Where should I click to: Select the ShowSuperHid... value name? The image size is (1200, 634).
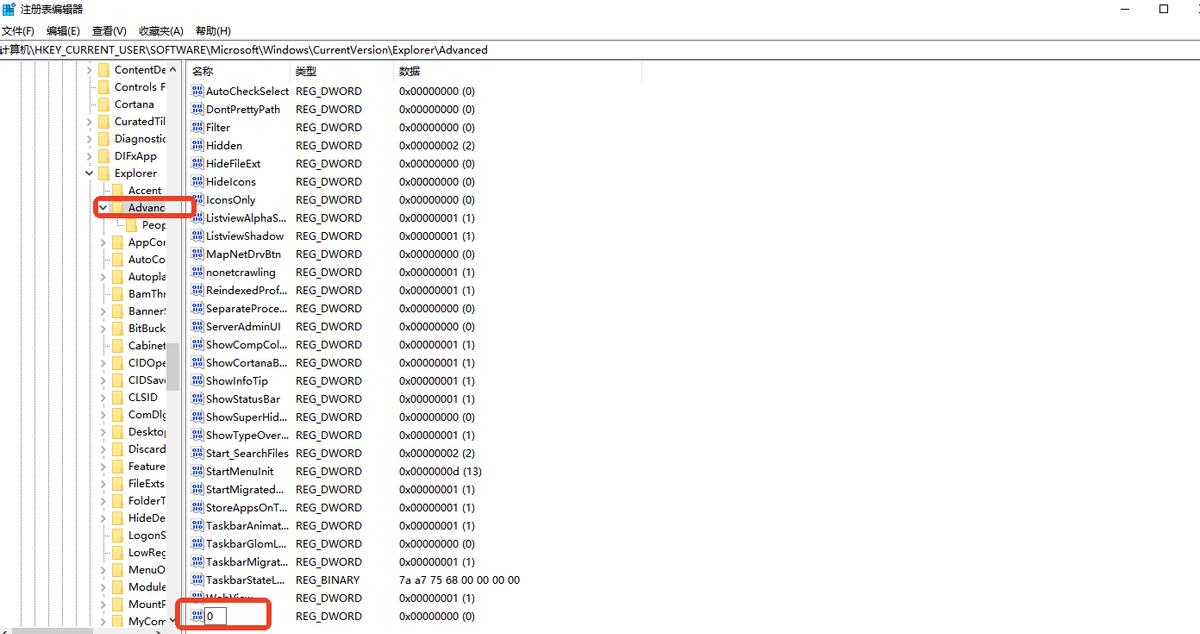point(246,417)
